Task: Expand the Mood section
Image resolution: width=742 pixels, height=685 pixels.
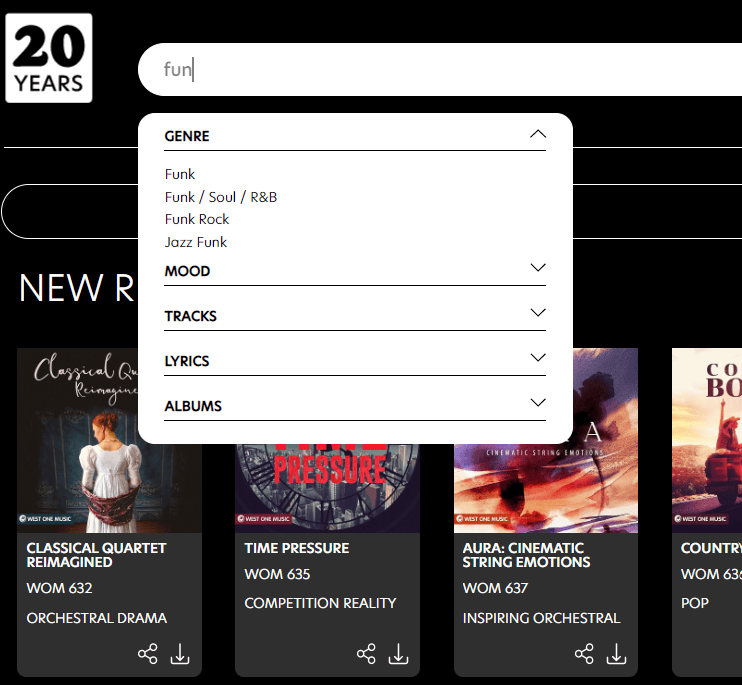Action: pyautogui.click(x=538, y=268)
